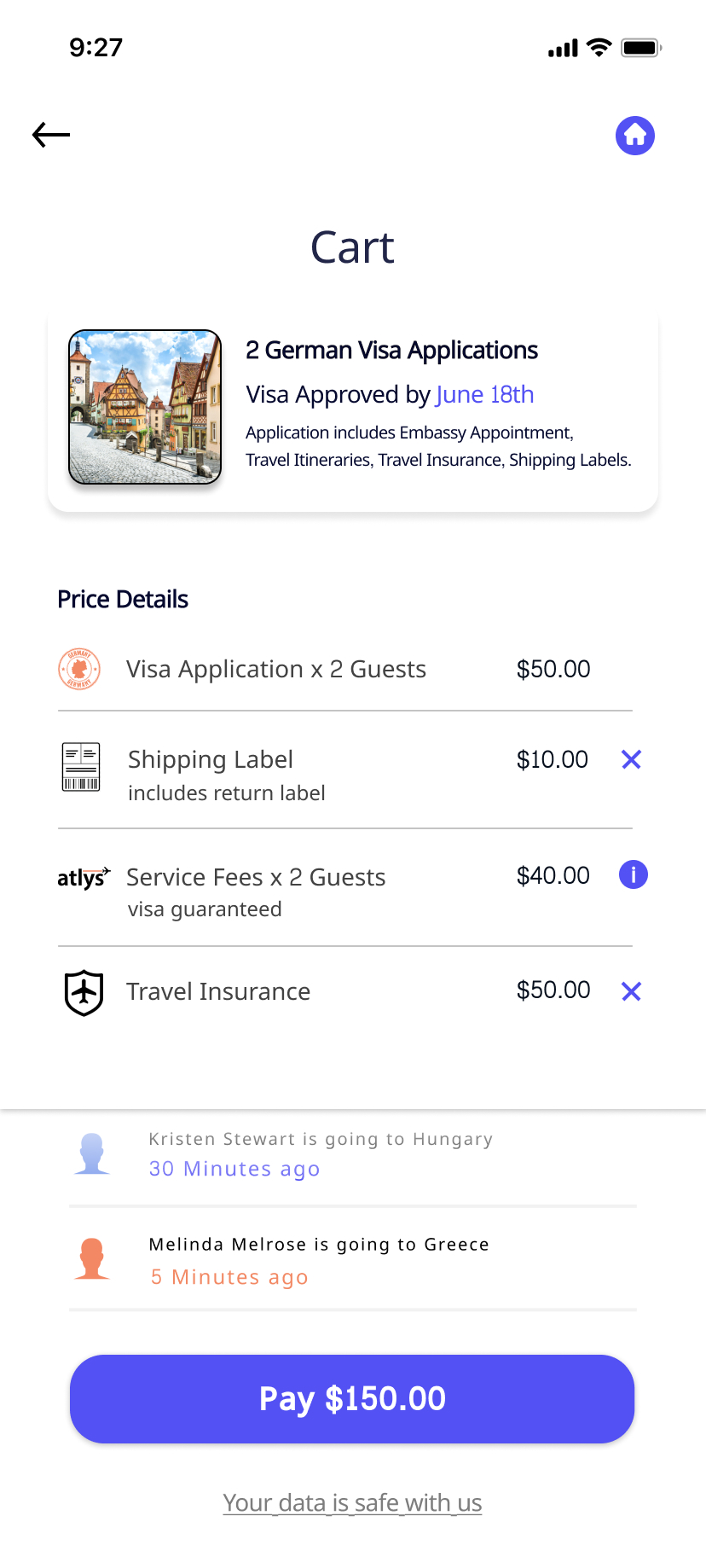Tap the German visa stamp icon
Screen dimensions: 706x1568
(x=79, y=669)
